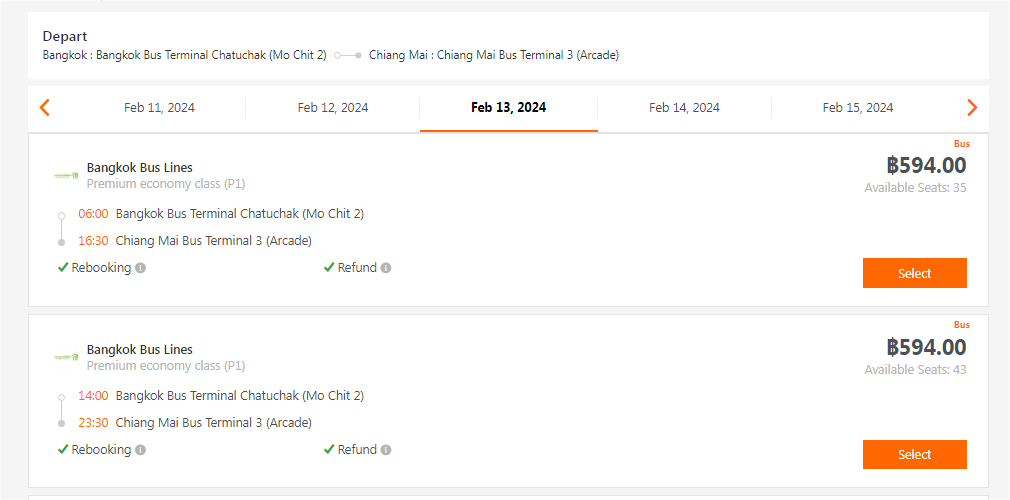Viewport: 1010px width, 500px height.
Task: Click Bangkok Bus Lines logo, 06:00 trip
Action: (x=66, y=175)
